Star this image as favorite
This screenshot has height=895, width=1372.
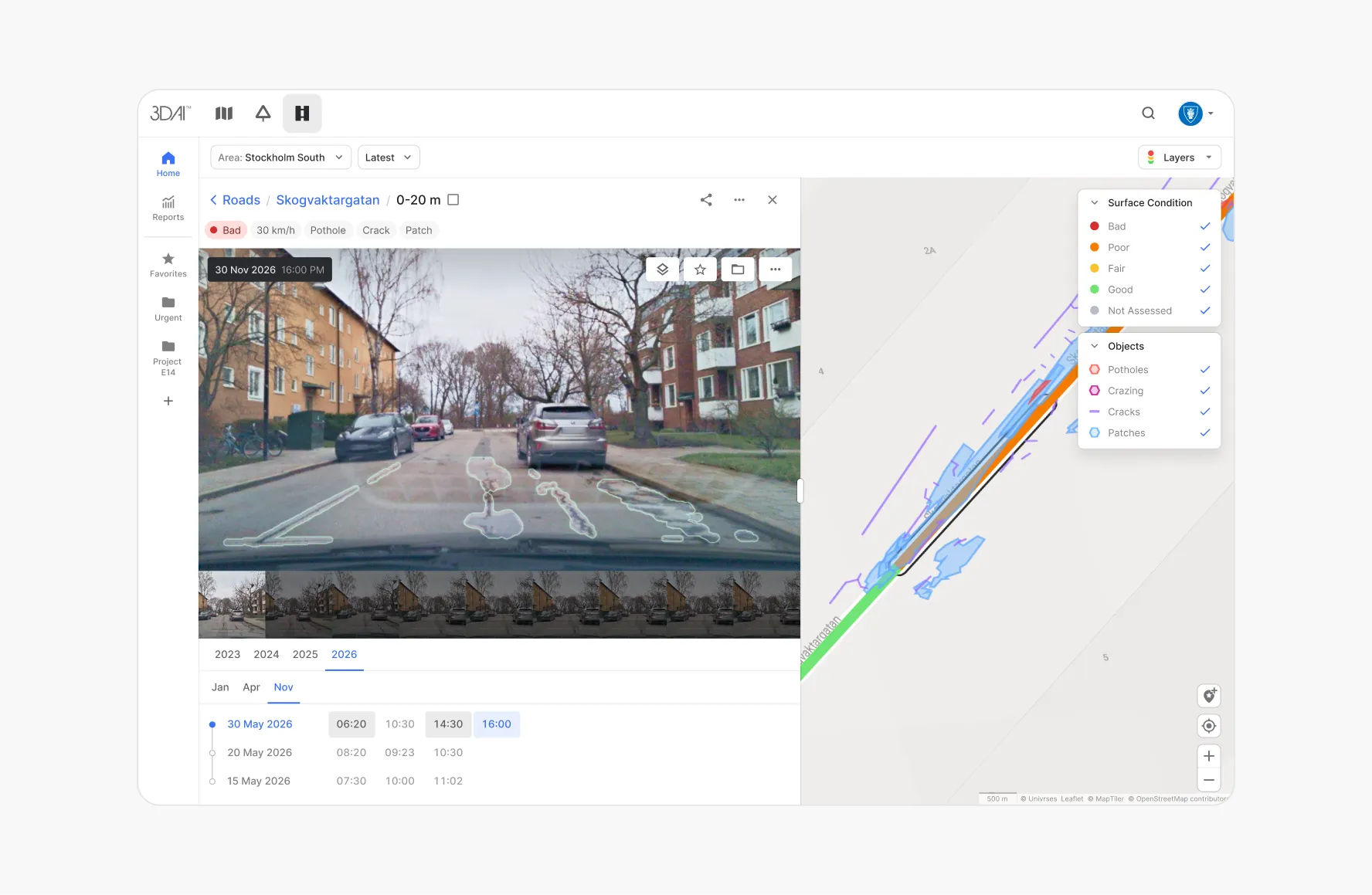coord(700,270)
